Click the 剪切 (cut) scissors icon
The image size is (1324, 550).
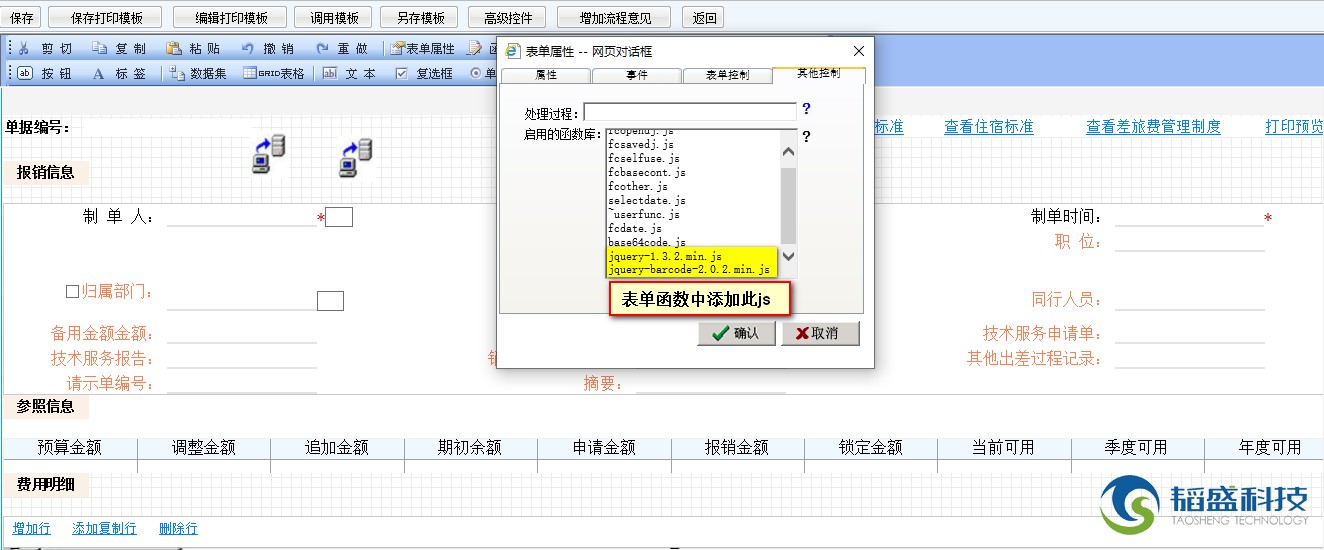(24, 48)
